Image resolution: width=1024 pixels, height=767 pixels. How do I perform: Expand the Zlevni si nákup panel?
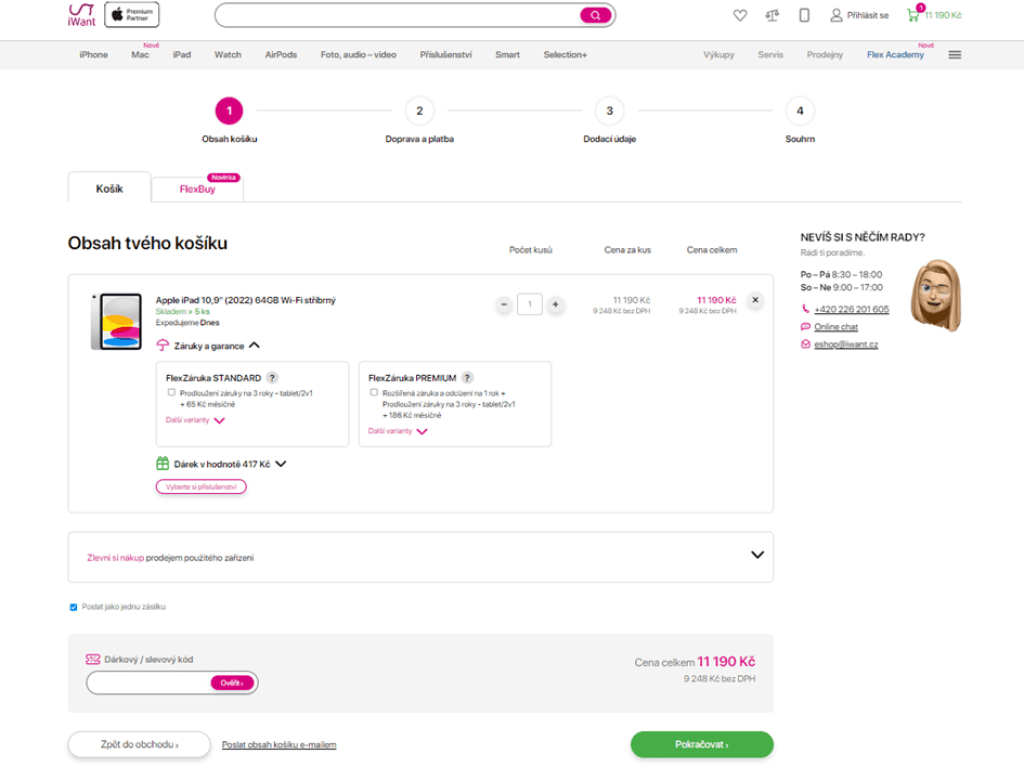point(757,555)
